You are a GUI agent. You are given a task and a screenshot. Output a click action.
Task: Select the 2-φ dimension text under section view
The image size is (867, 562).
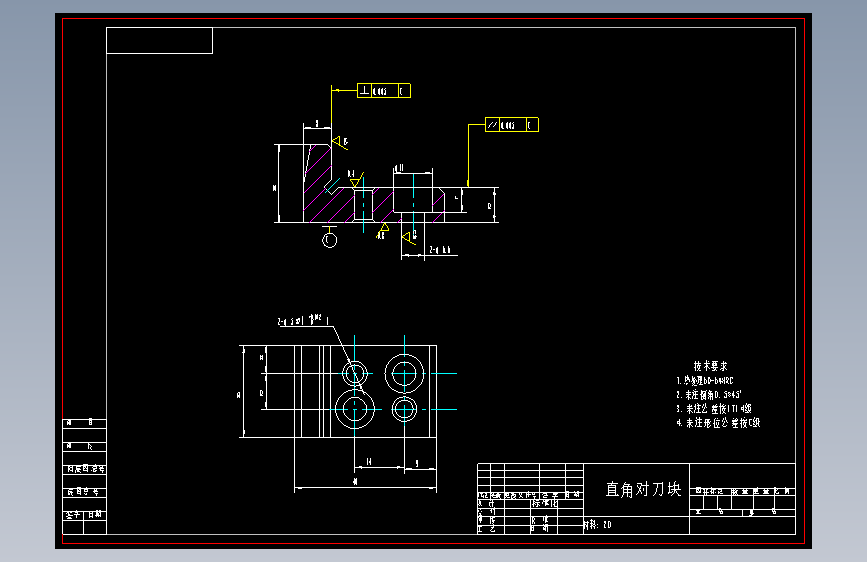tap(440, 250)
